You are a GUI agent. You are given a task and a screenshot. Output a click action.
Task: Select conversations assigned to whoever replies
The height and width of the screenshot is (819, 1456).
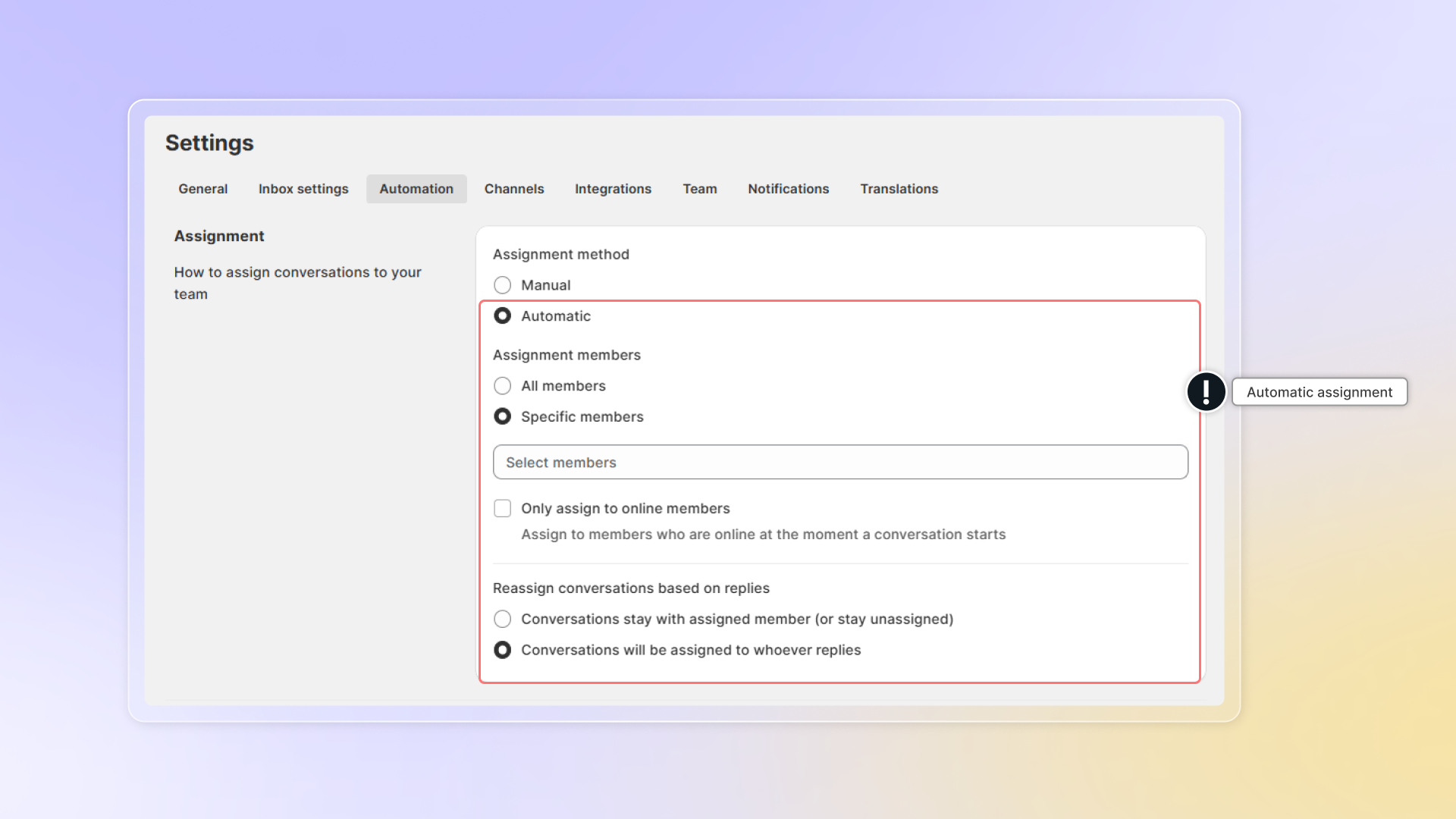pos(502,650)
